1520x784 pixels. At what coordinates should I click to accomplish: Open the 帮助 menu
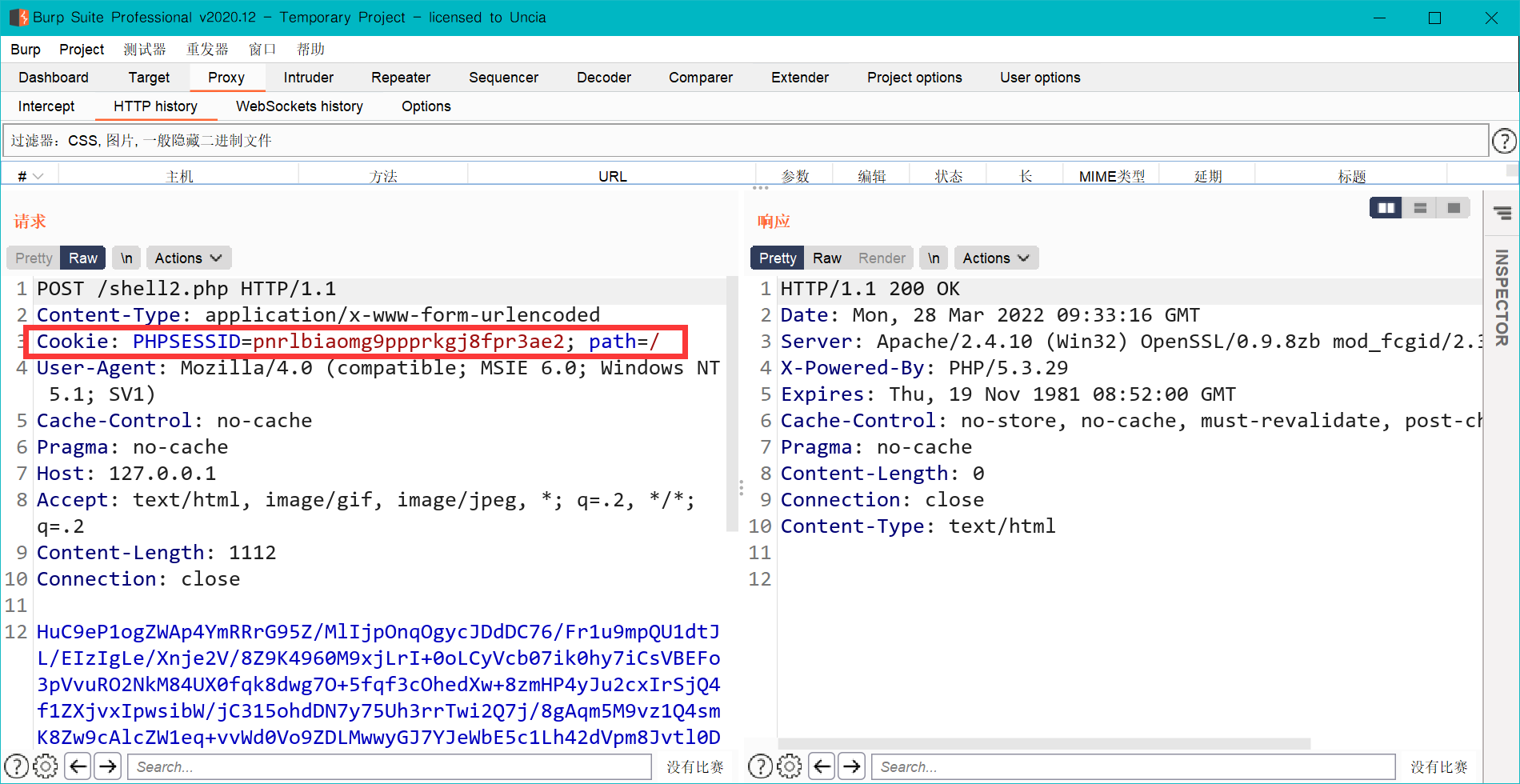[310, 50]
